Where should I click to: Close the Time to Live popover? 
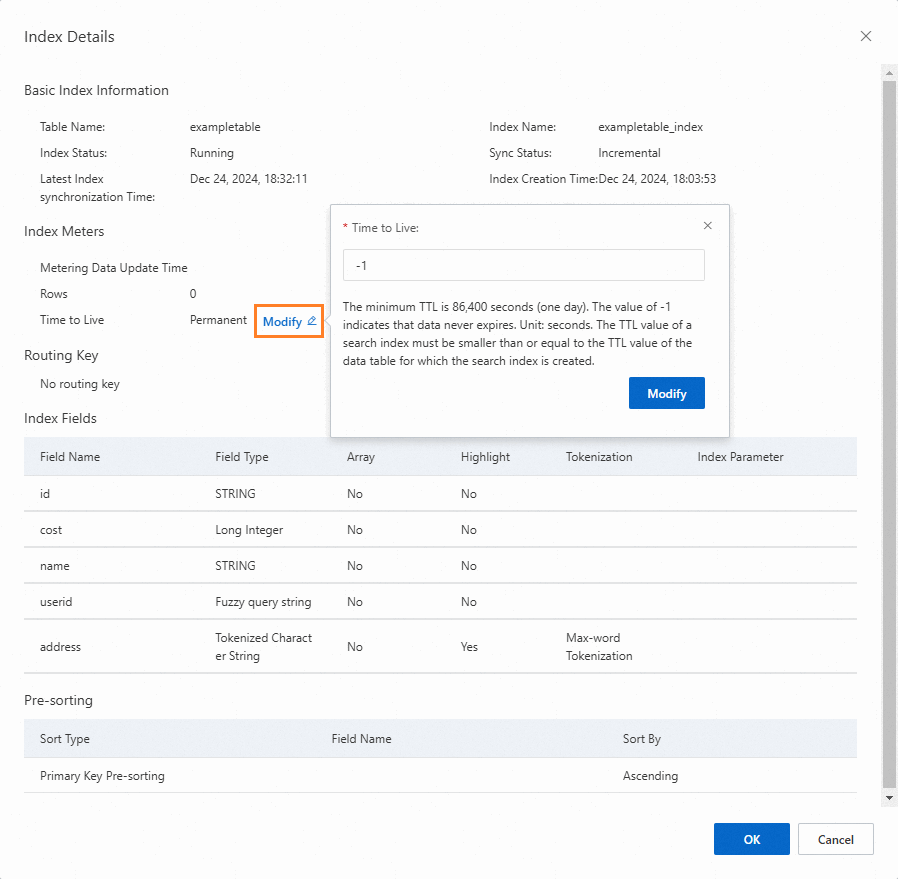tap(708, 226)
